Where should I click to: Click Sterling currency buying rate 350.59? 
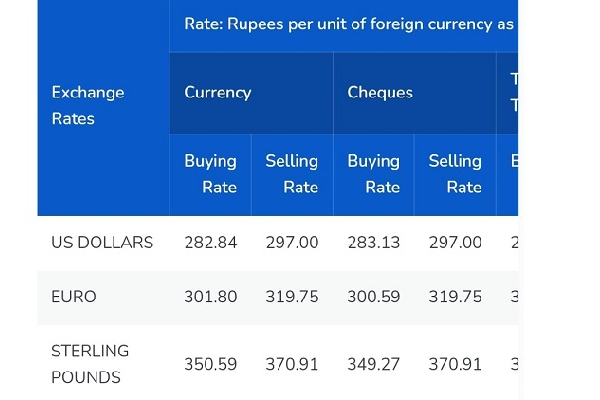point(211,364)
